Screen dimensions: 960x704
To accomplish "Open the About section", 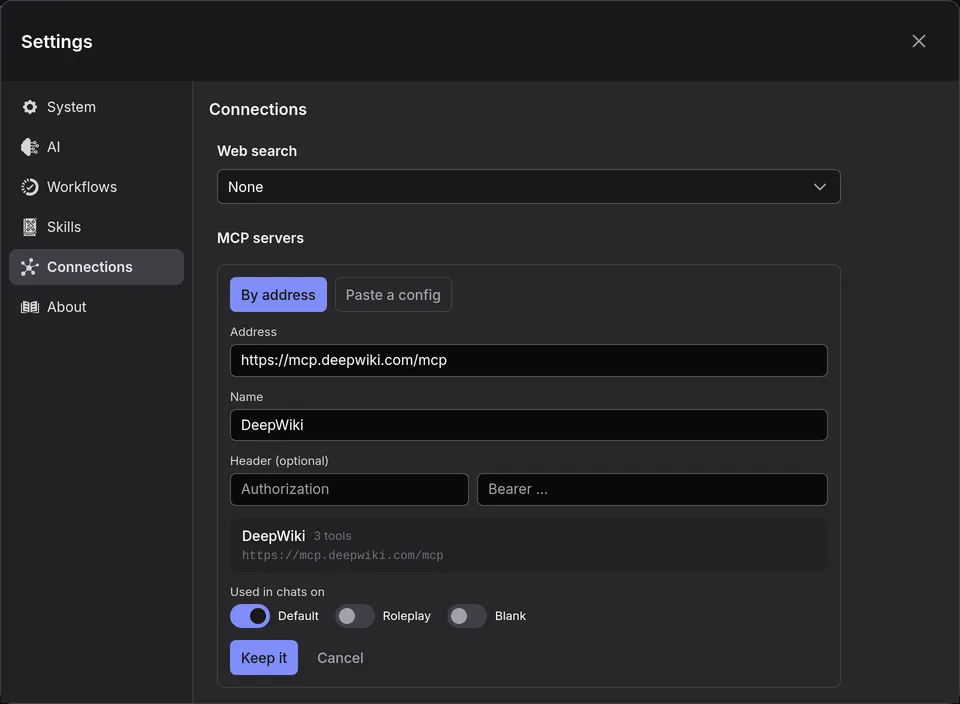I will pyautogui.click(x=96, y=307).
